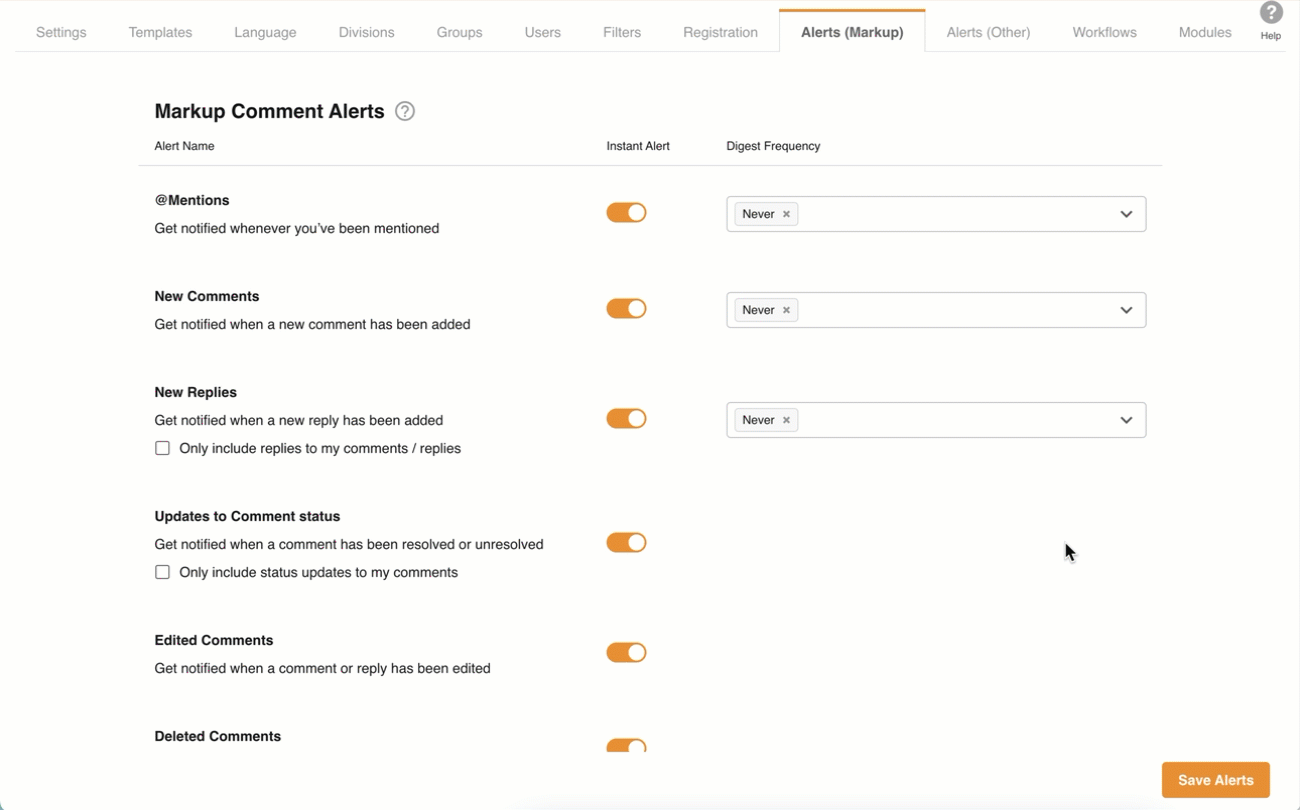Click the Markup Comment Alerts info icon
The height and width of the screenshot is (810, 1300).
point(405,111)
